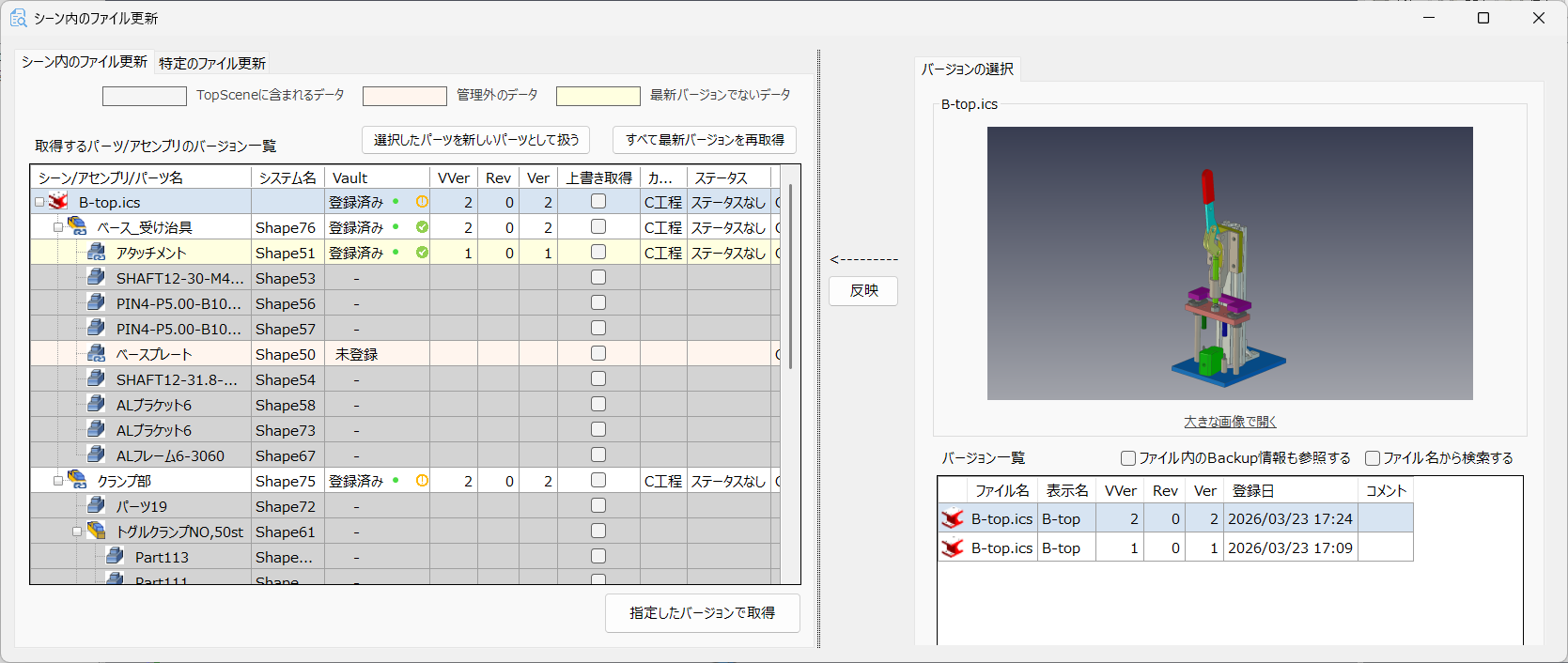Enable ファイル内のBackup情報も参照する checkbox
Viewport: 1568px width, 663px height.
pos(1128,458)
